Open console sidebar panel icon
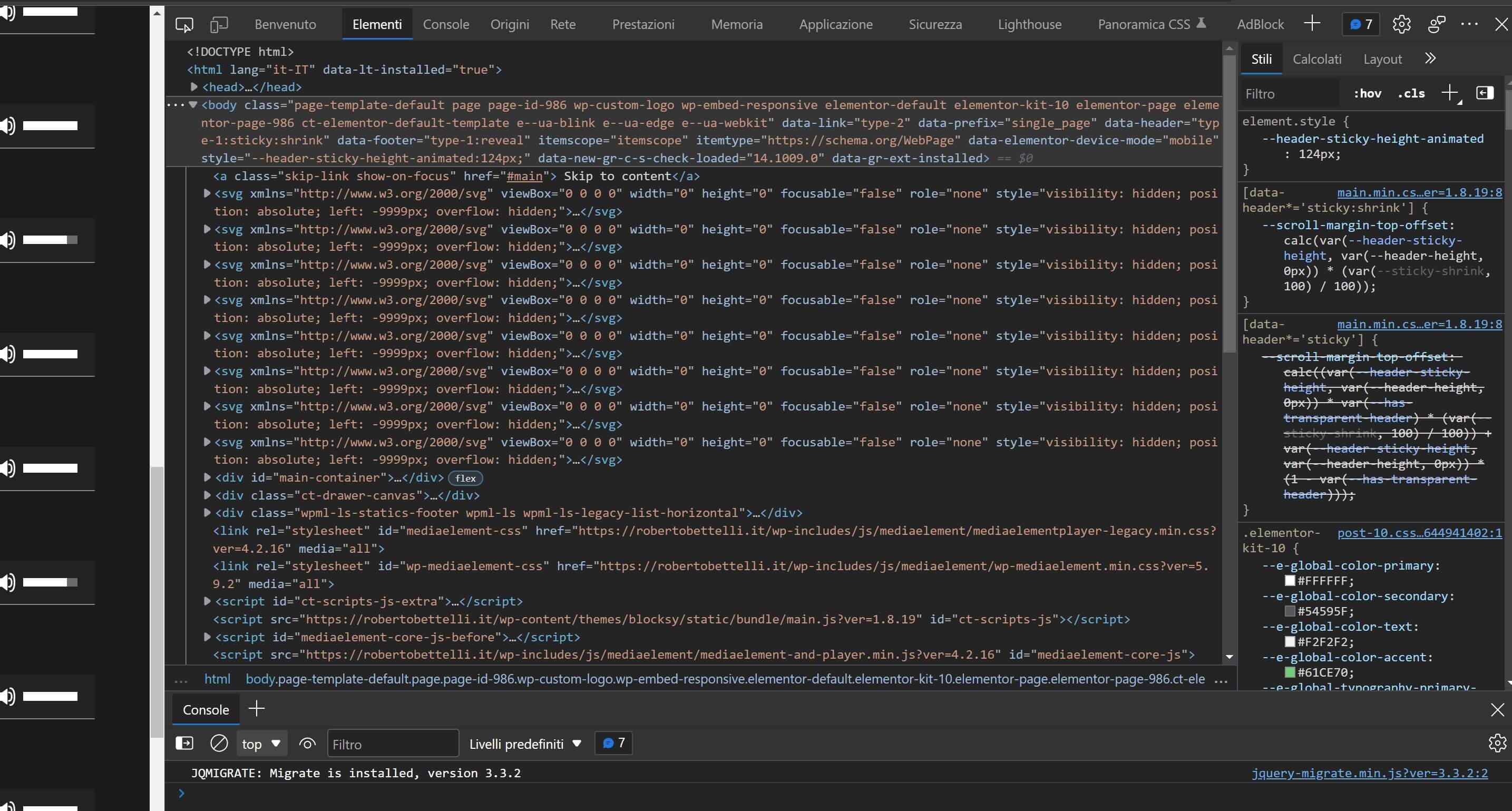Image resolution: width=1512 pixels, height=811 pixels. (x=184, y=744)
